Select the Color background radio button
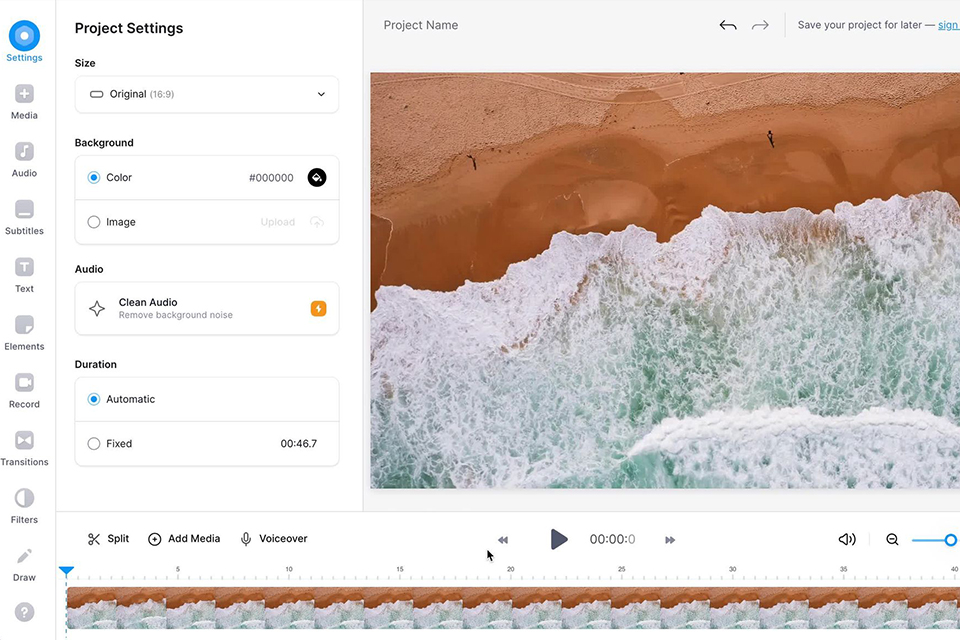 94,178
